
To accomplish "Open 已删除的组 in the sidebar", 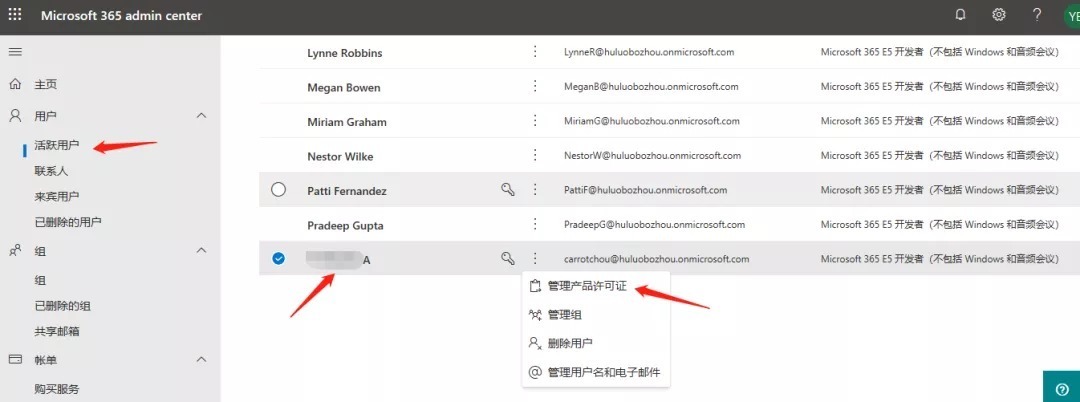I will click(x=63, y=306).
